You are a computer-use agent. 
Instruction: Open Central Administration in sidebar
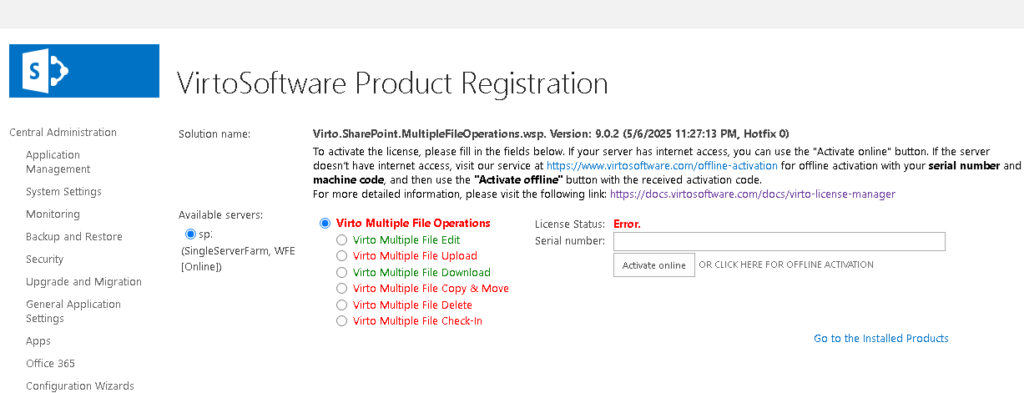point(63,133)
